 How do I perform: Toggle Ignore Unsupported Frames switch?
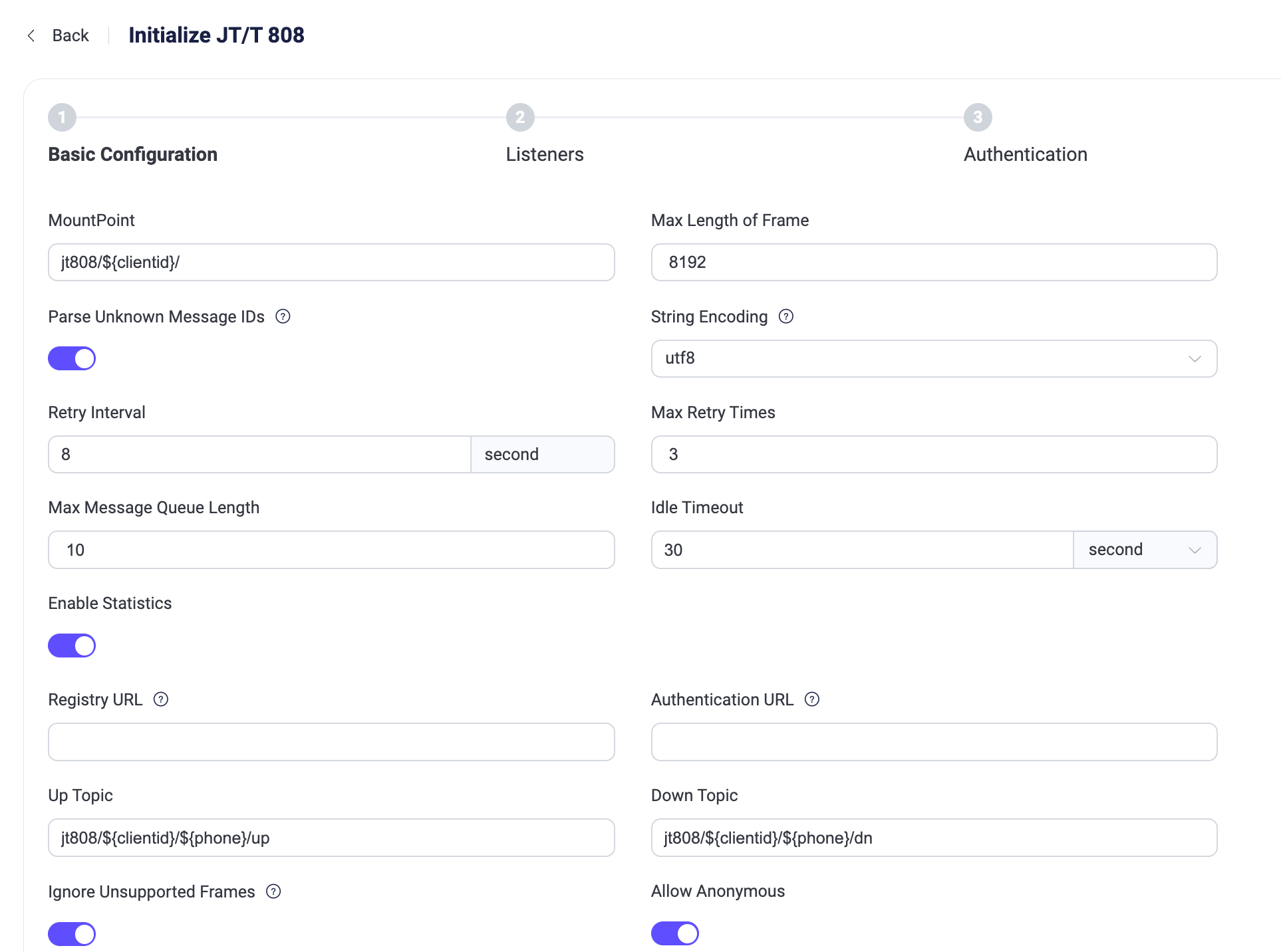(x=72, y=934)
